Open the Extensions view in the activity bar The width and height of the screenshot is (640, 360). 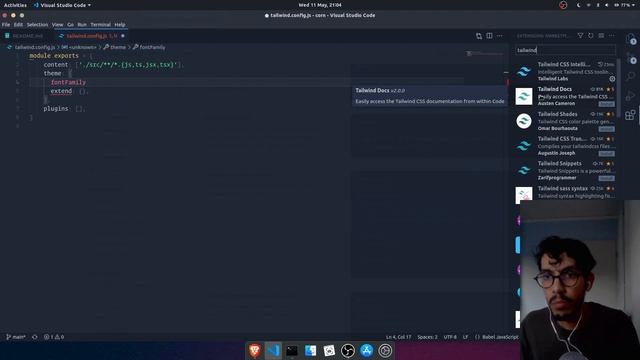(x=630, y=115)
